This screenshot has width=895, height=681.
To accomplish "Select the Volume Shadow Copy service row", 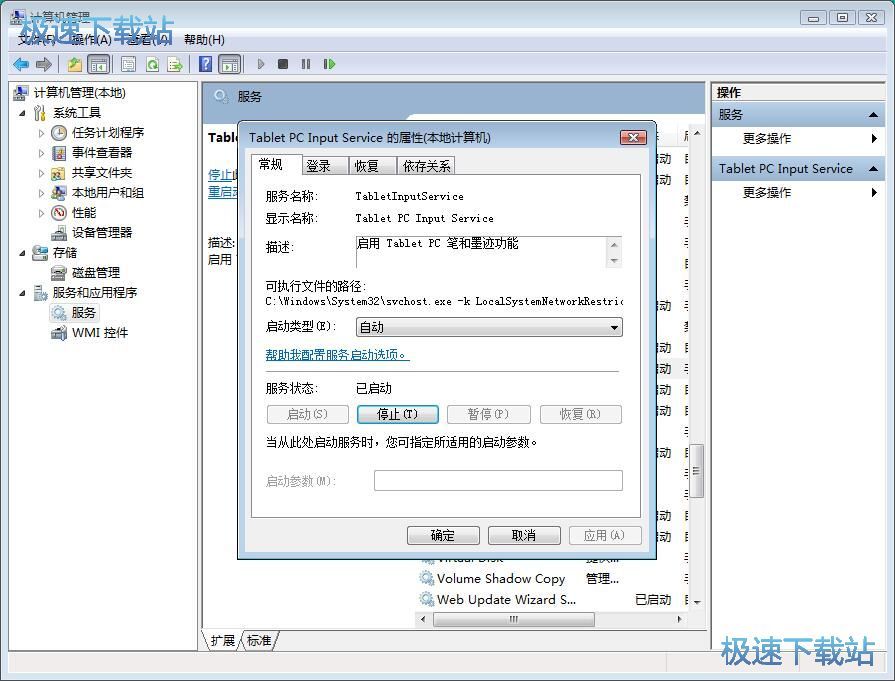I will click(551, 578).
